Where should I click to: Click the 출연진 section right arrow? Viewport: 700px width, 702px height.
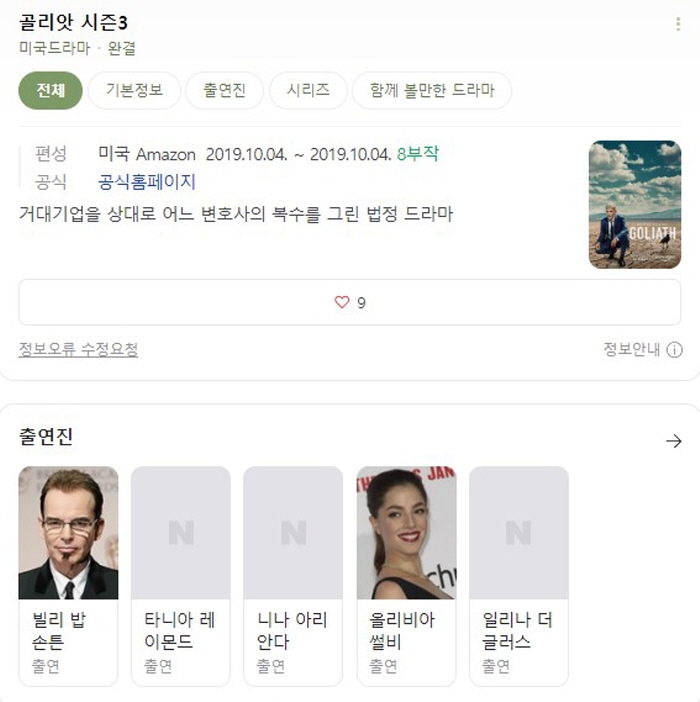[x=674, y=441]
